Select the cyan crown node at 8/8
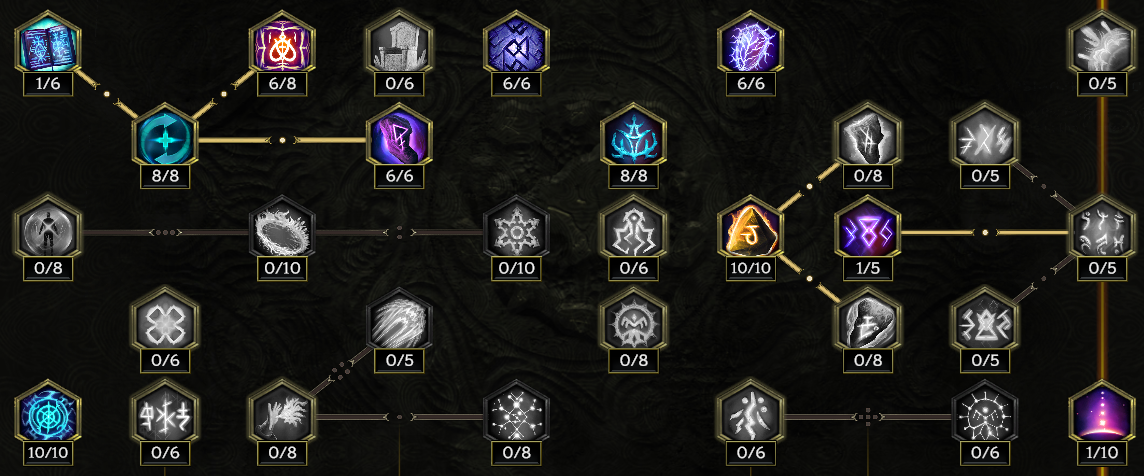Viewport: 1144px width, 476px height. coord(633,137)
